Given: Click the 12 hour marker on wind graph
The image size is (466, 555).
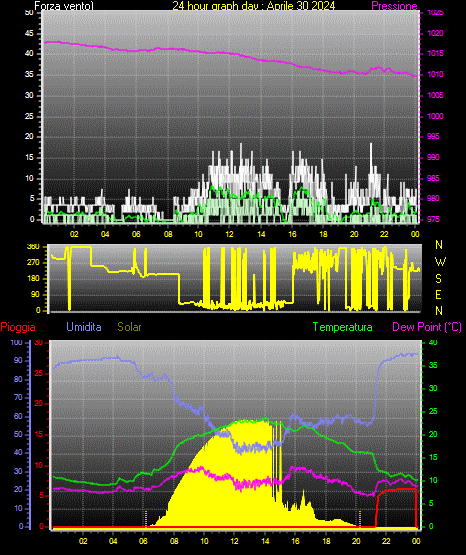Looking at the screenshot, I should click(229, 234).
